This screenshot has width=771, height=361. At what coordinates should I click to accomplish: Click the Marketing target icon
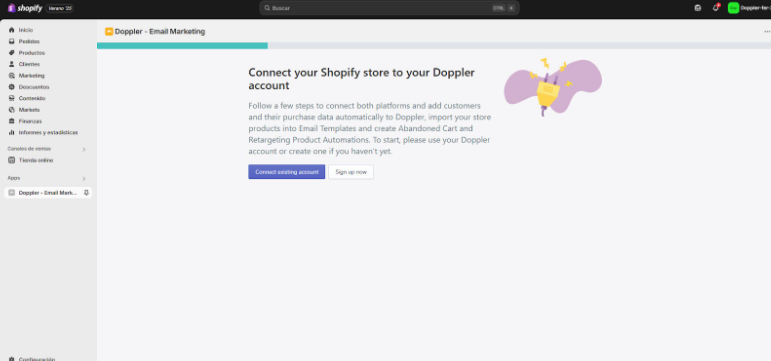click(x=12, y=76)
